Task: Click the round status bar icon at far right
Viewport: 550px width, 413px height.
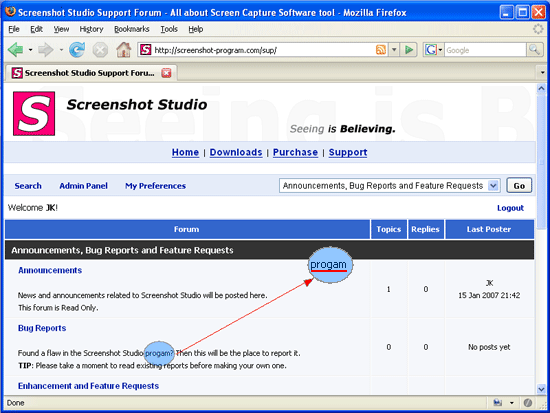Action: point(528,402)
